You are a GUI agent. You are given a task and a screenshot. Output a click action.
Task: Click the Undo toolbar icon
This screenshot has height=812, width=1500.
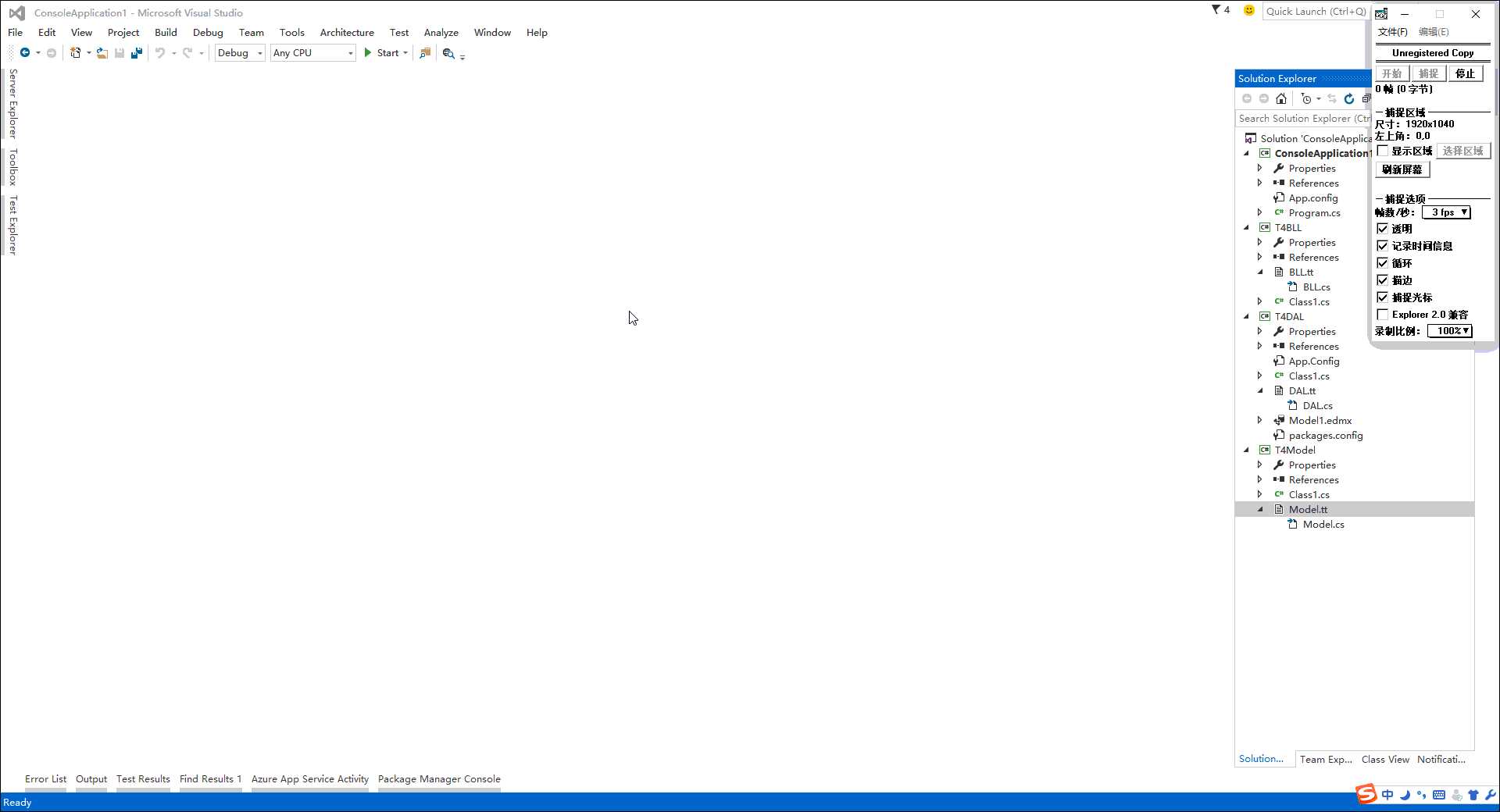[x=159, y=53]
